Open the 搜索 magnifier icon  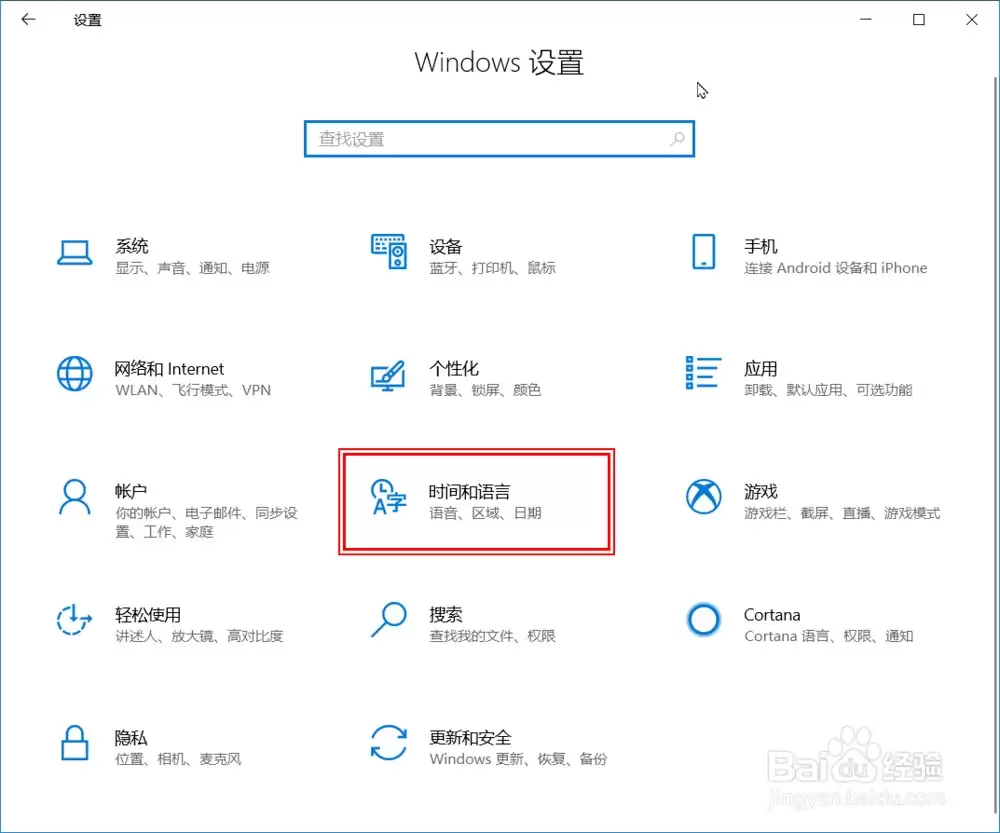(388, 619)
